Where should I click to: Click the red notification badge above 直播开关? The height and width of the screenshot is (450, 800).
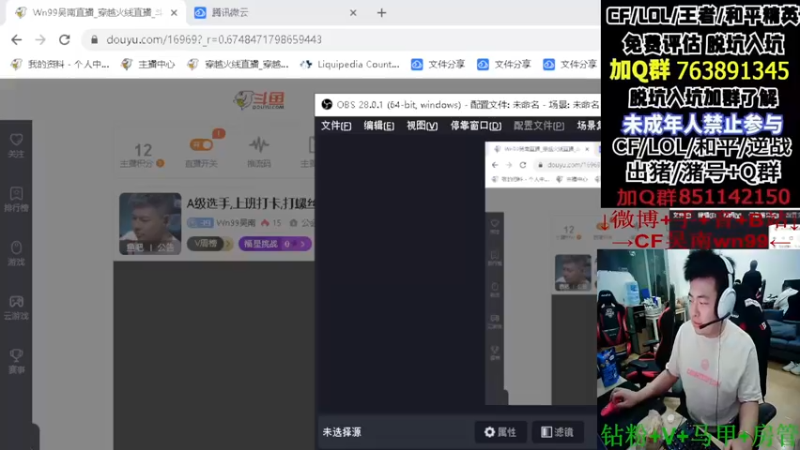click(219, 134)
